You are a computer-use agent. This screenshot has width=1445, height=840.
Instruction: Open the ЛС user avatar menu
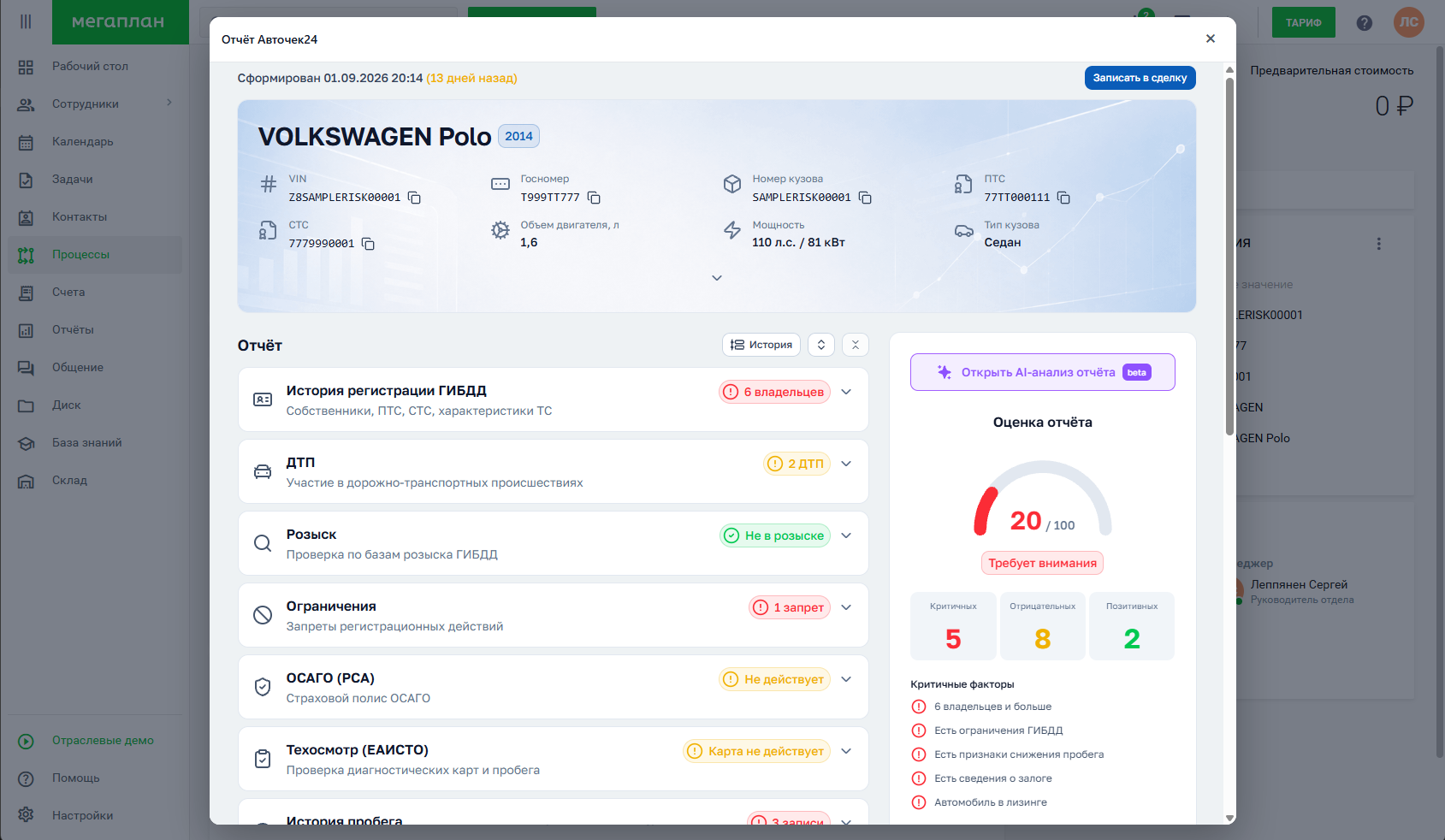pyautogui.click(x=1409, y=22)
